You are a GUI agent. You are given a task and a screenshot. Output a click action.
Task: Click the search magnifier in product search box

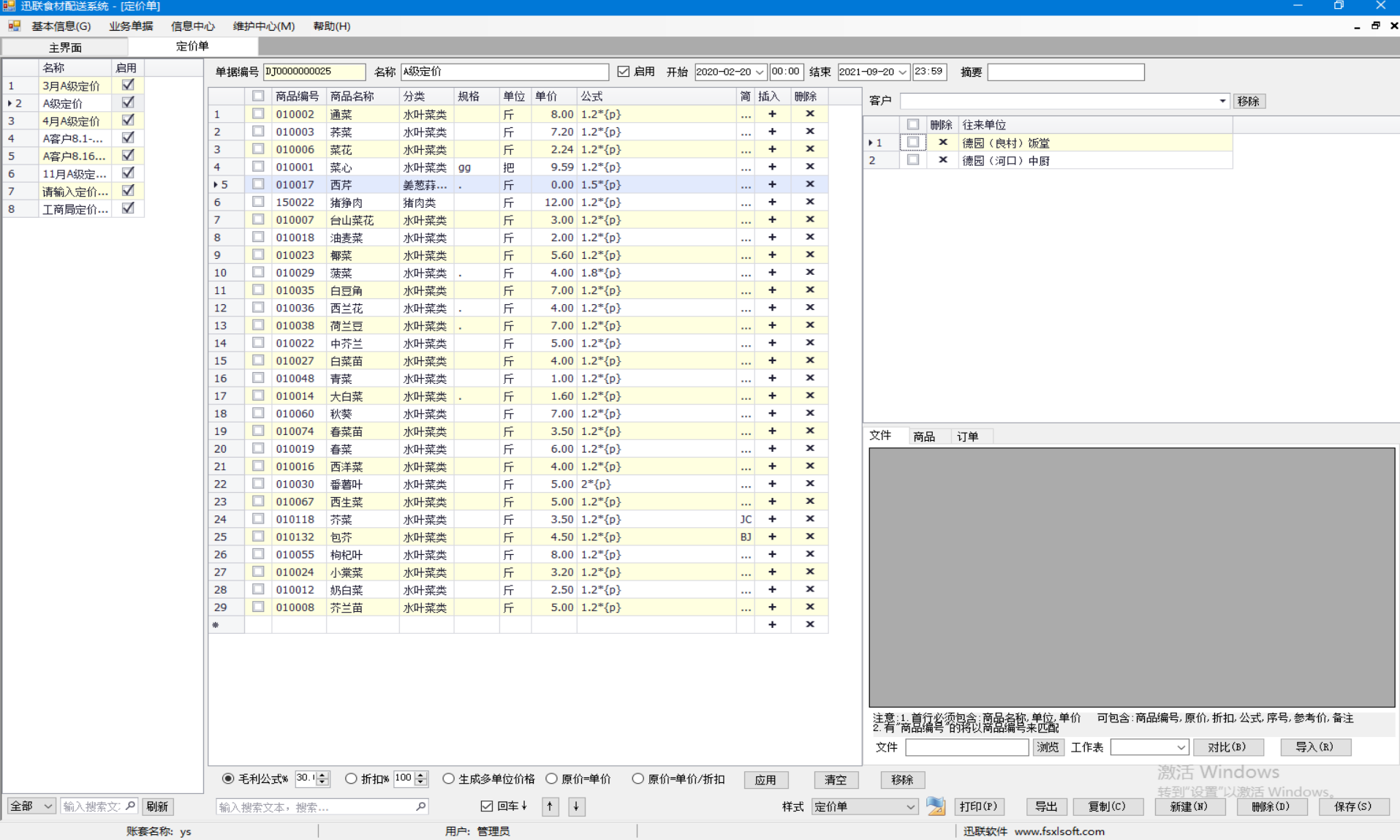420,806
